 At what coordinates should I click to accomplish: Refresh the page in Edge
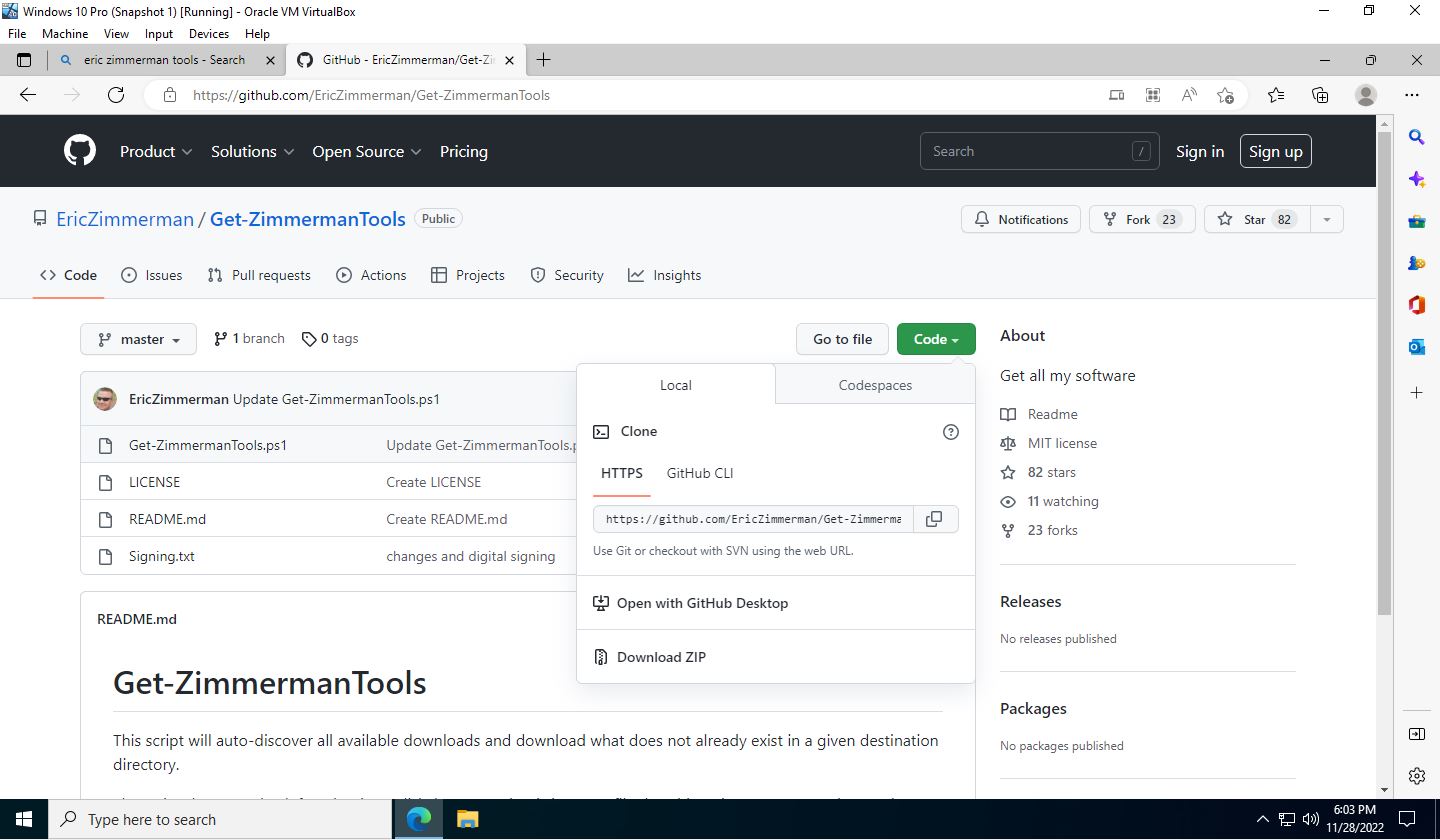coord(116,95)
